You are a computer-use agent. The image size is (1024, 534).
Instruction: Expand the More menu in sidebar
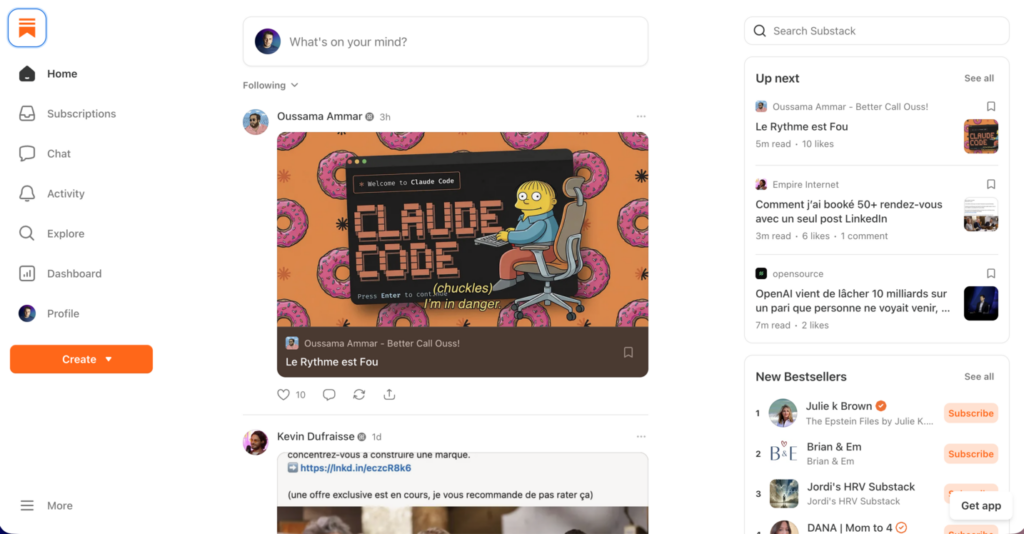tap(46, 505)
